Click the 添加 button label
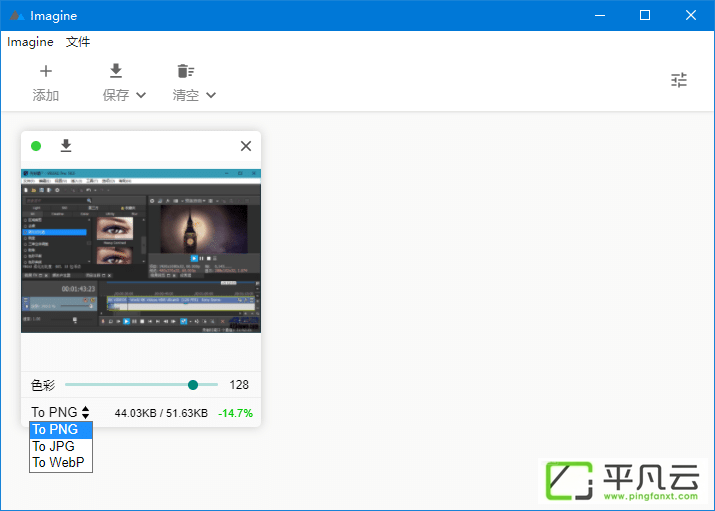This screenshot has width=715, height=511. point(46,95)
